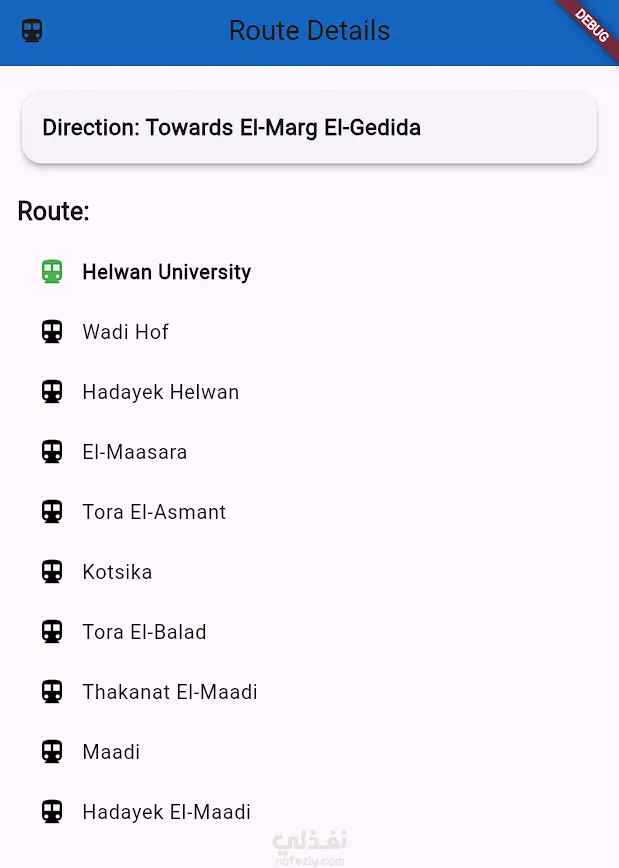Click the train icon next to El-Maasara
Viewport: 619px width, 868px height.
coord(51,451)
